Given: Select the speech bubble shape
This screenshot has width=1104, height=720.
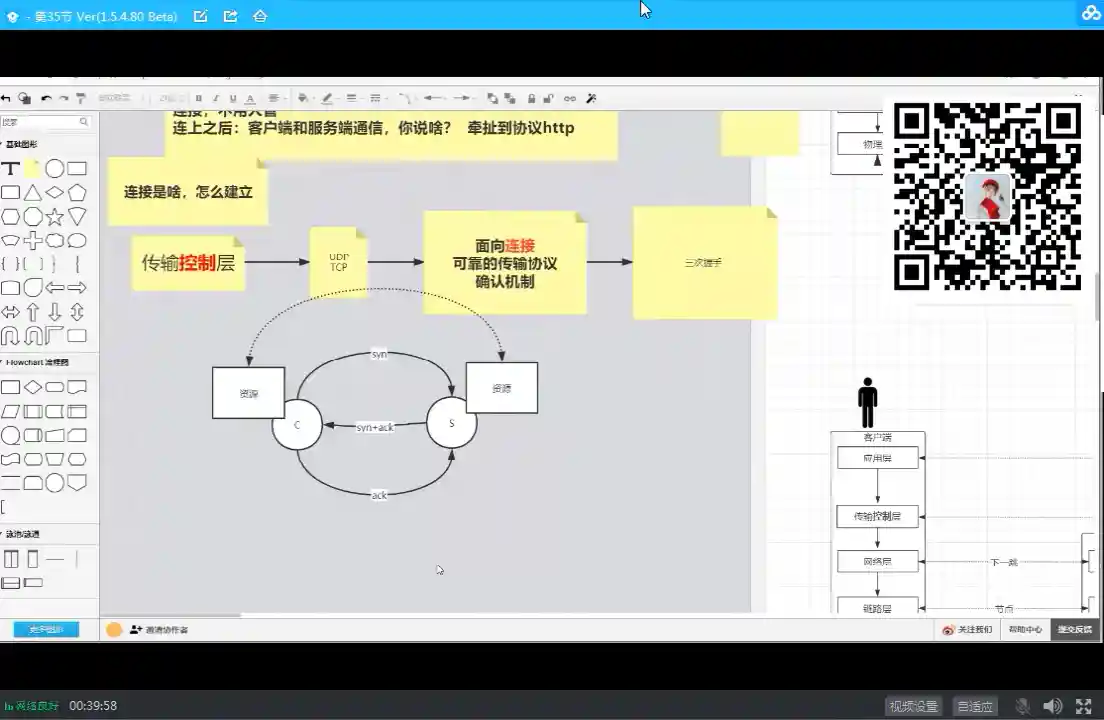Looking at the screenshot, I should click(x=77, y=241).
